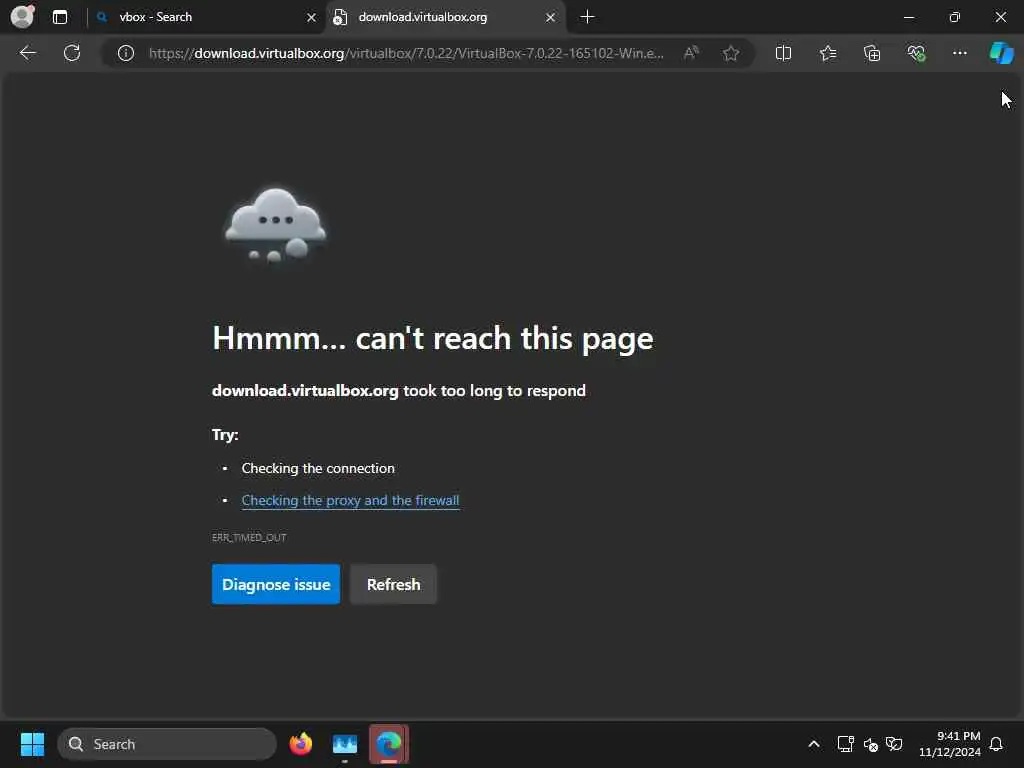Screen dimensions: 1024x768
Task: Open Collections icon in toolbar
Action: click(x=872, y=53)
